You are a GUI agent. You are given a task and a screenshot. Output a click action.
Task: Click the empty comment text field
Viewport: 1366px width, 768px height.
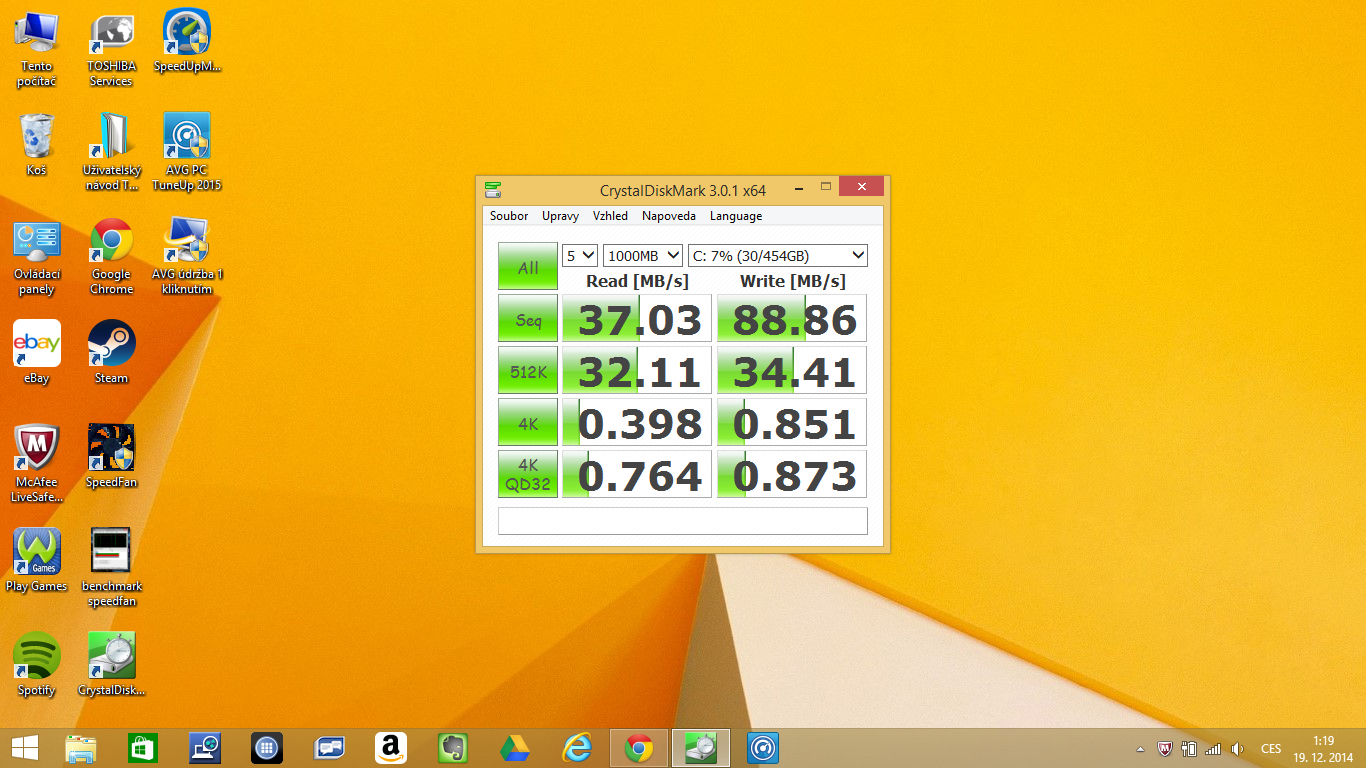682,521
